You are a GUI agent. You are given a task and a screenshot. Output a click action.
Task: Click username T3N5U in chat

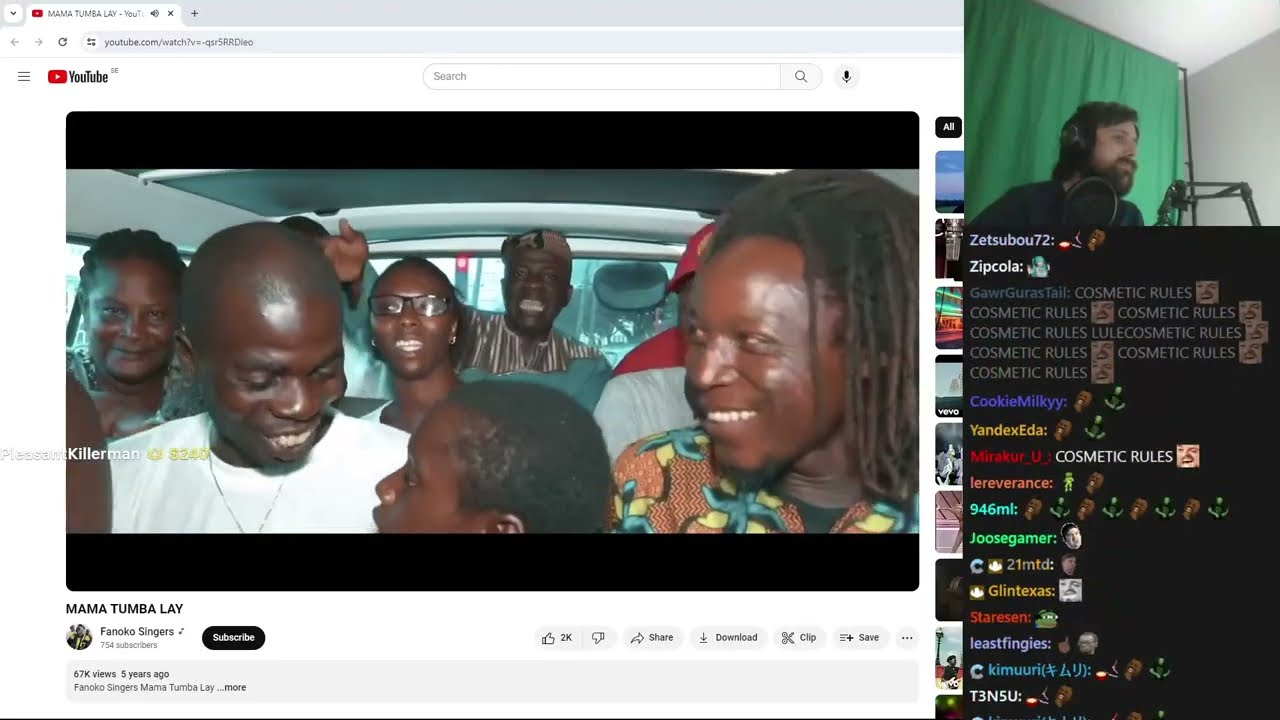tap(995, 696)
